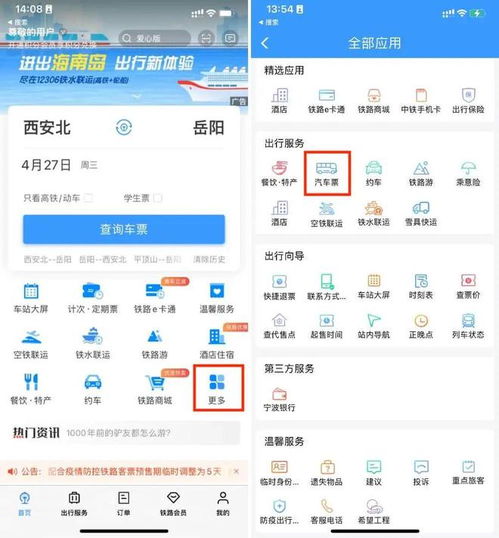Tap the swap stations circular icon
This screenshot has width=499, height=538.
pos(124,128)
